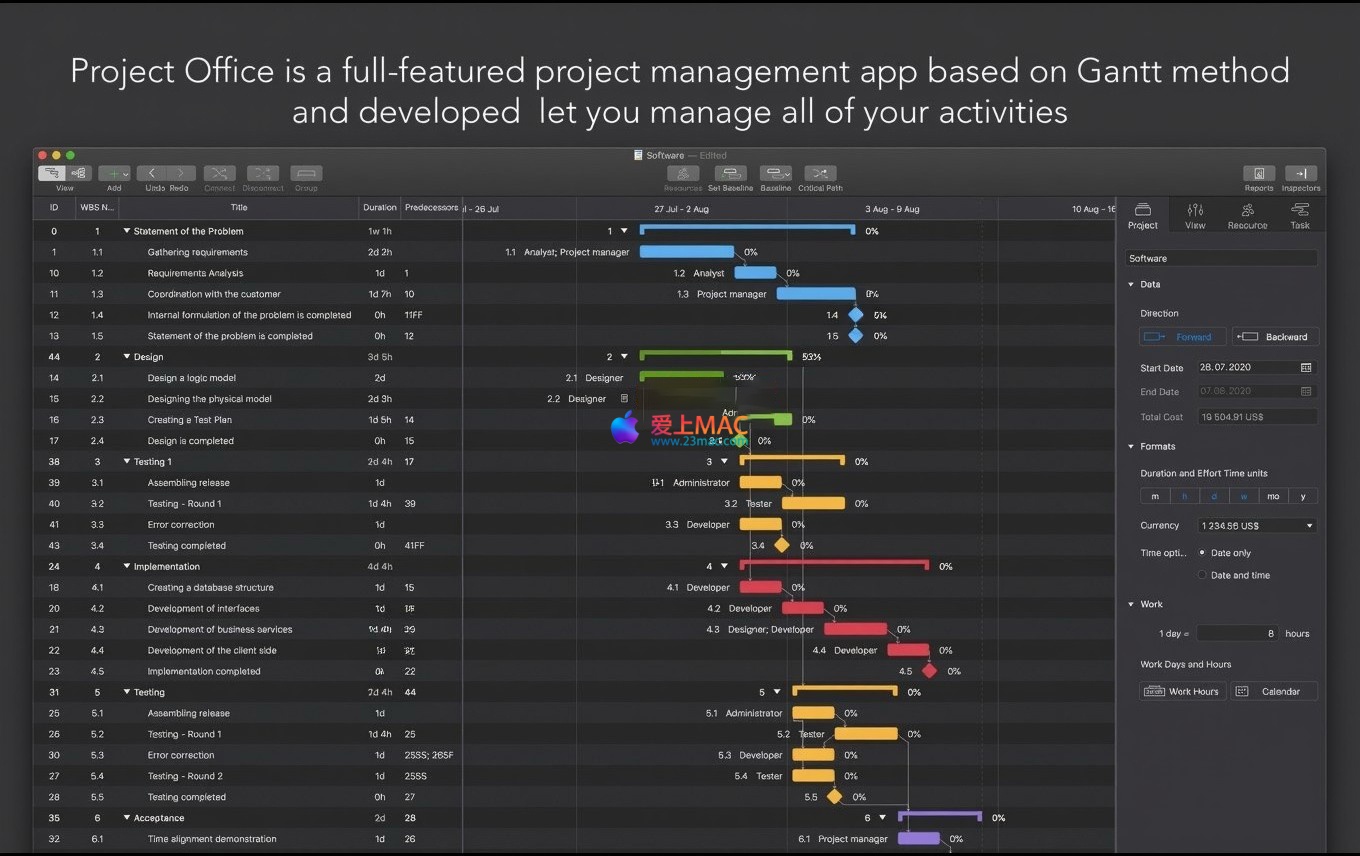Screen dimensions: 1360x856
Task: Toggle the Critical Path icon
Action: tap(820, 174)
